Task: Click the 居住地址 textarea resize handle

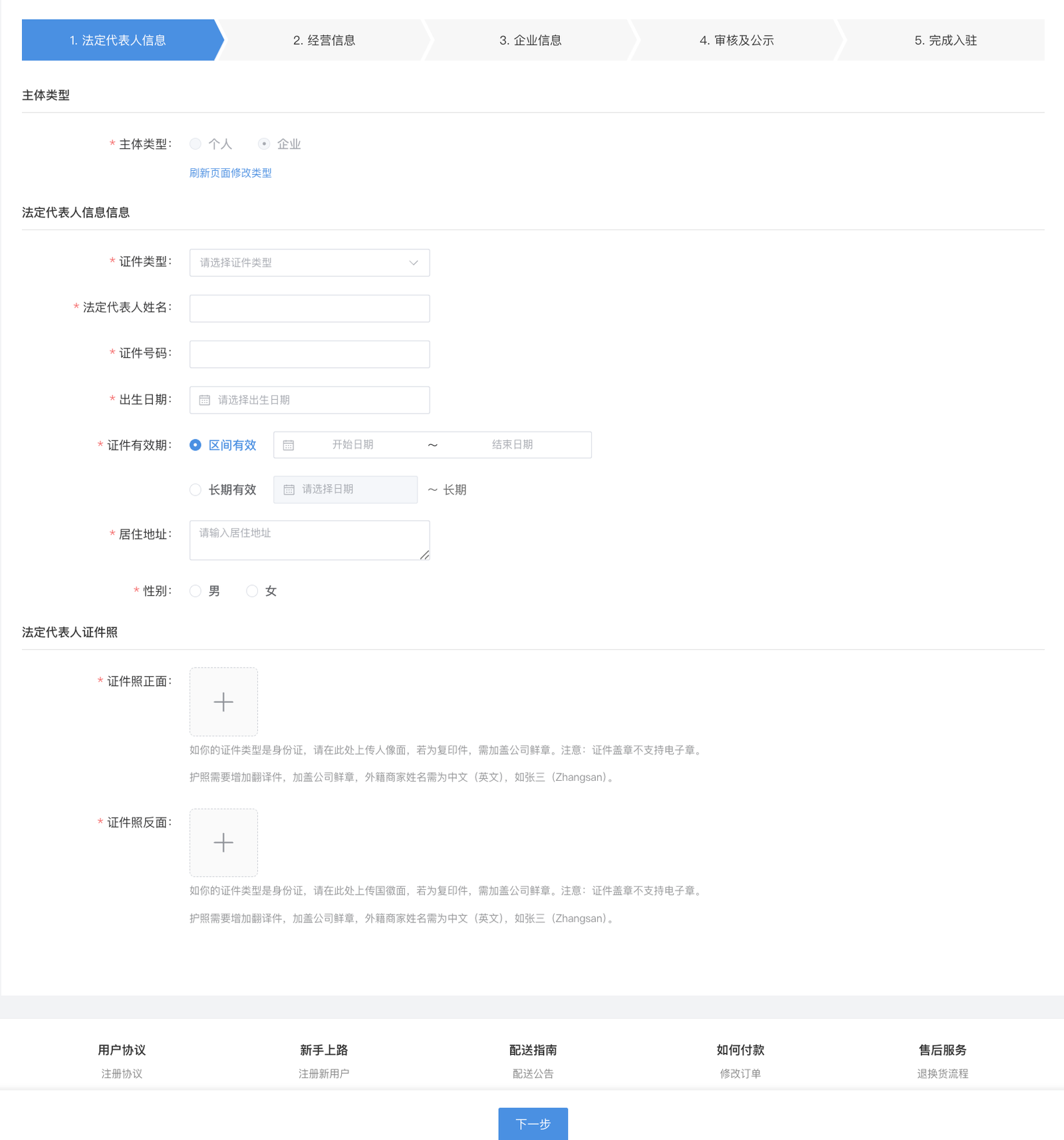Action: tap(424, 555)
